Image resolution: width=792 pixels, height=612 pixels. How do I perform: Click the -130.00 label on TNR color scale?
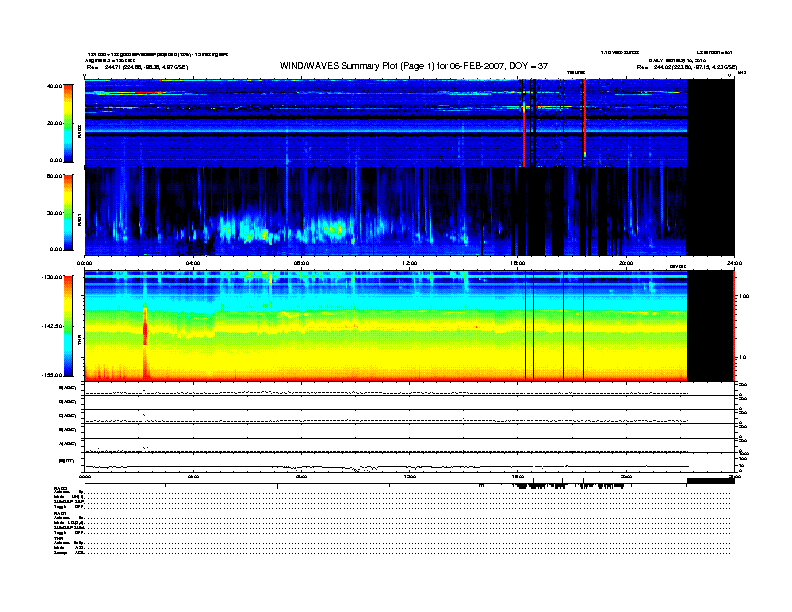coord(53,276)
